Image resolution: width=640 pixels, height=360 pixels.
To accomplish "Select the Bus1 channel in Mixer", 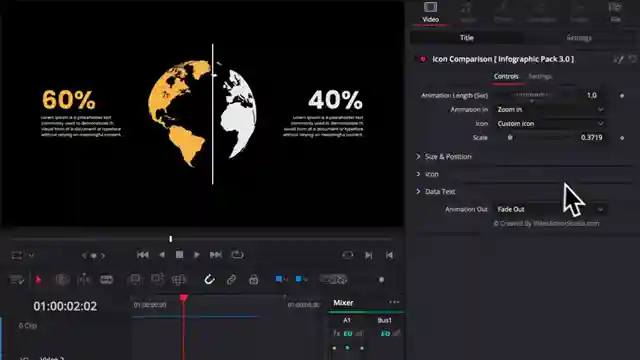I will pos(384,320).
